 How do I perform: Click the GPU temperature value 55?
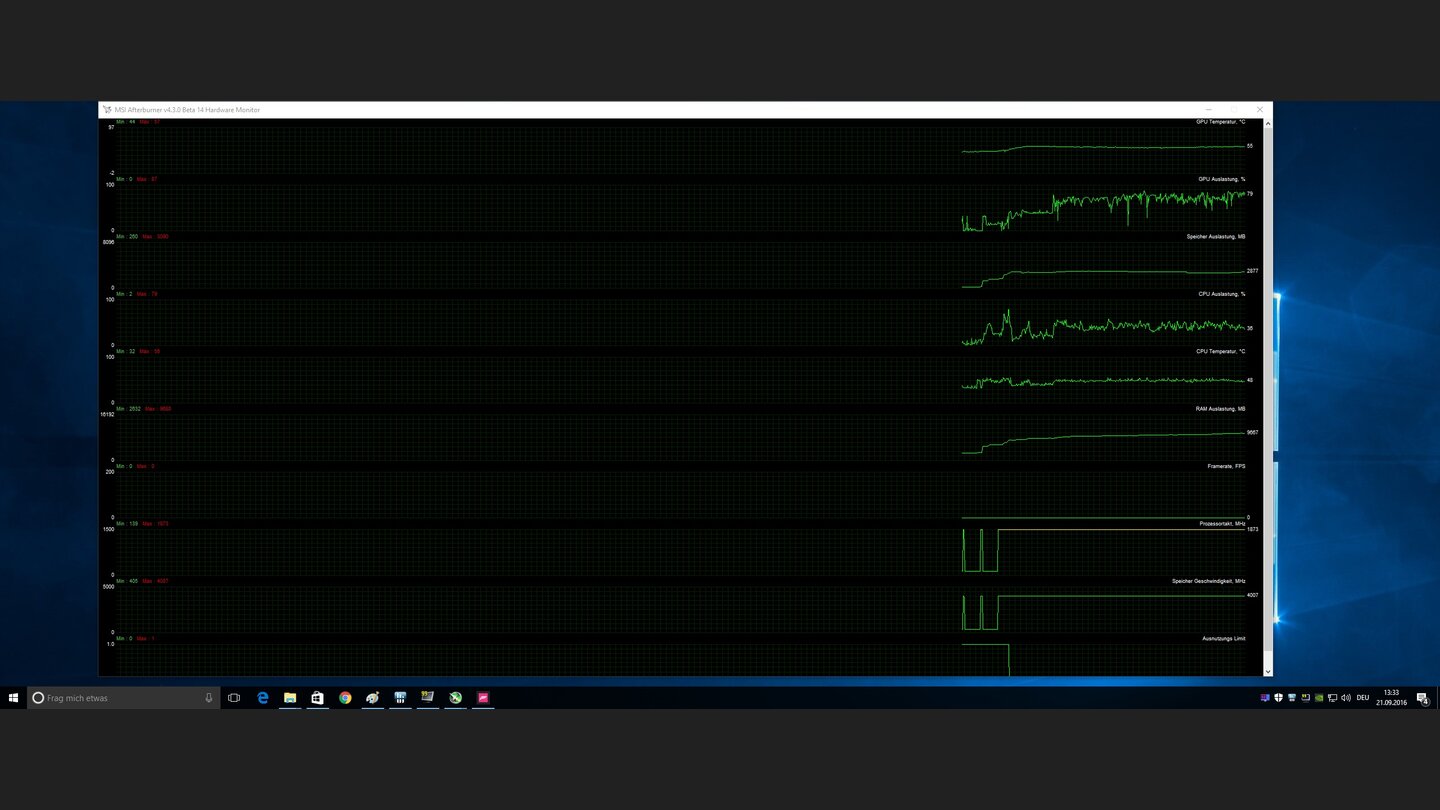[1250, 146]
